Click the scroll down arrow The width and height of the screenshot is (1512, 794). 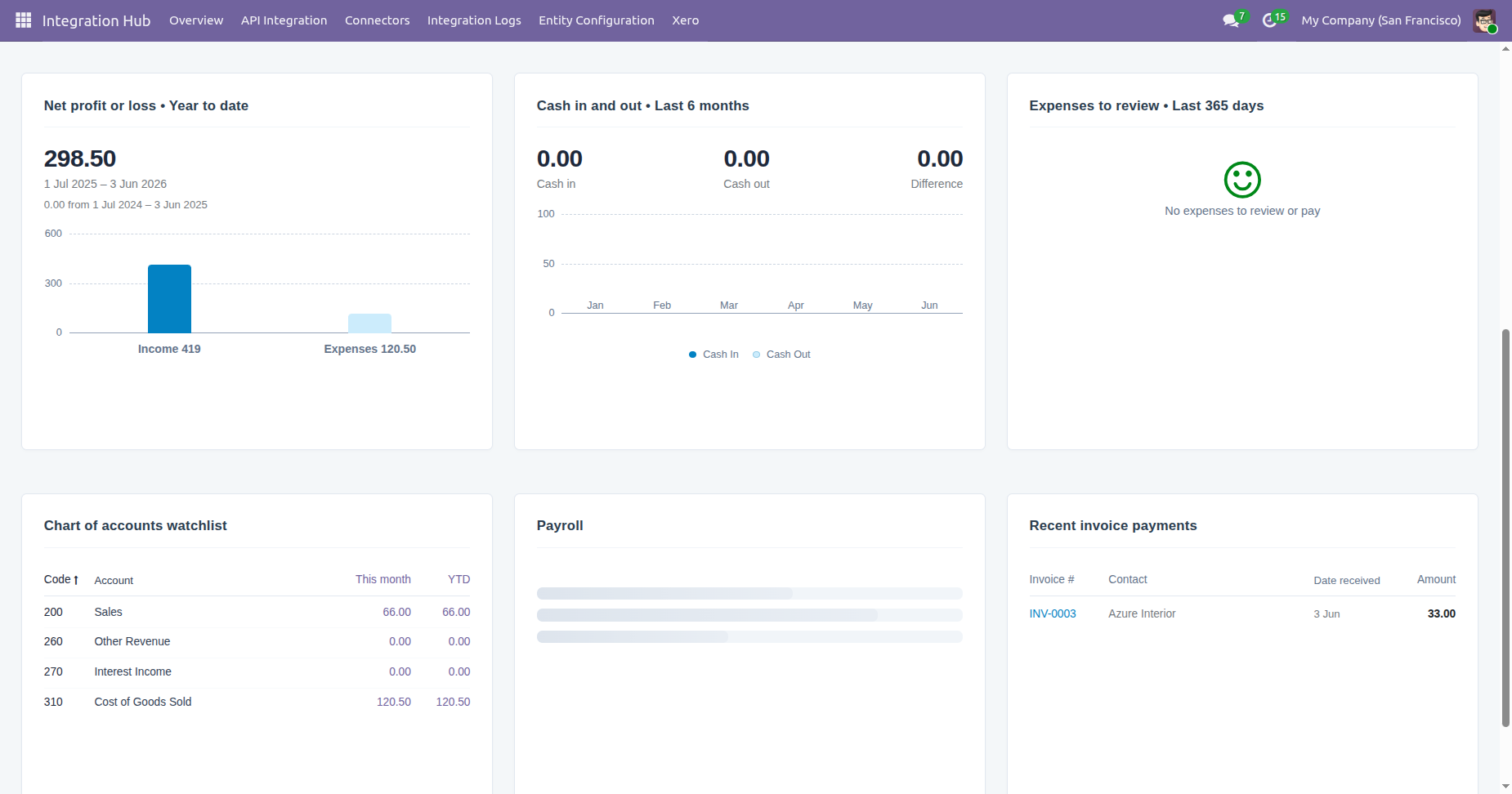[x=1505, y=786]
